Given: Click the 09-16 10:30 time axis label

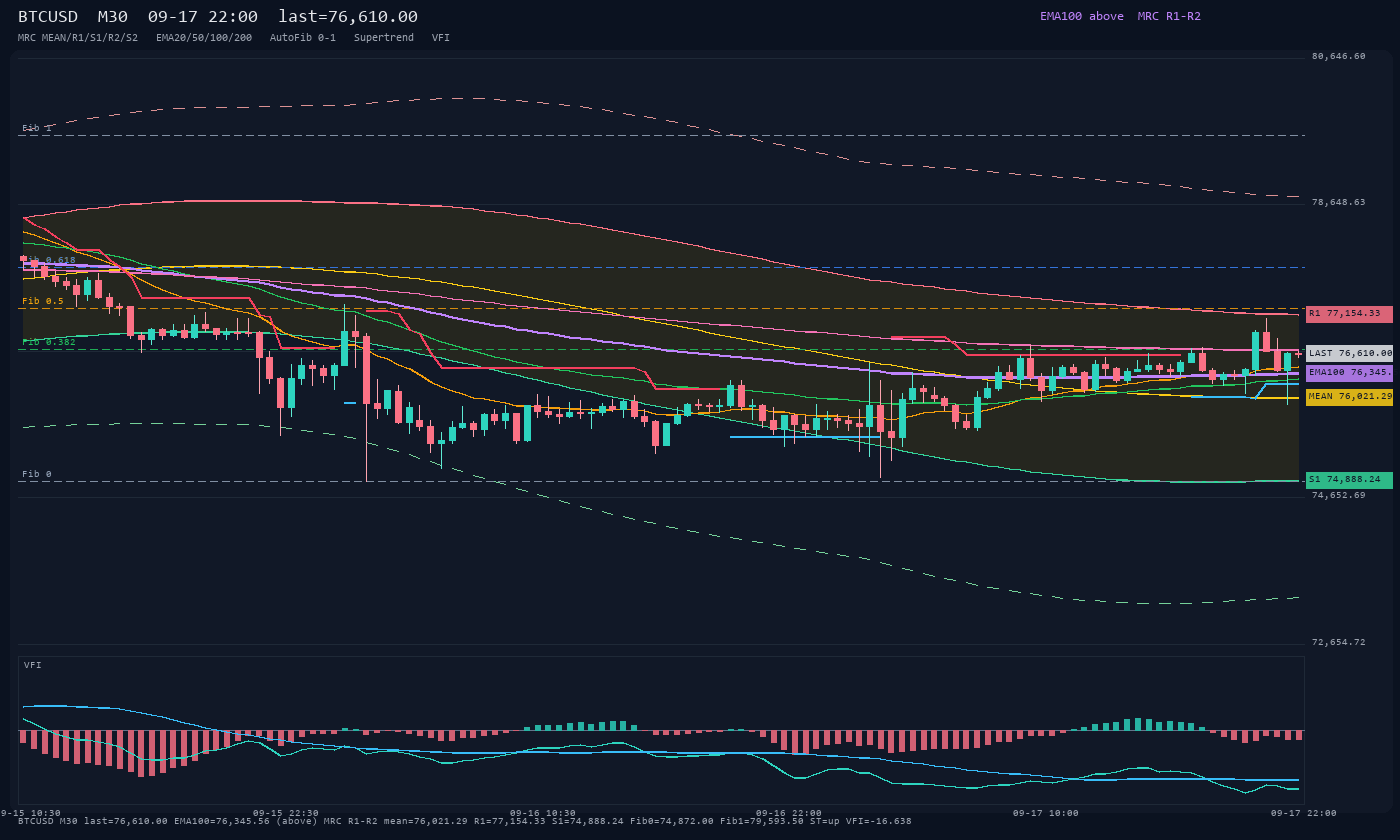Looking at the screenshot, I should click(x=543, y=813).
